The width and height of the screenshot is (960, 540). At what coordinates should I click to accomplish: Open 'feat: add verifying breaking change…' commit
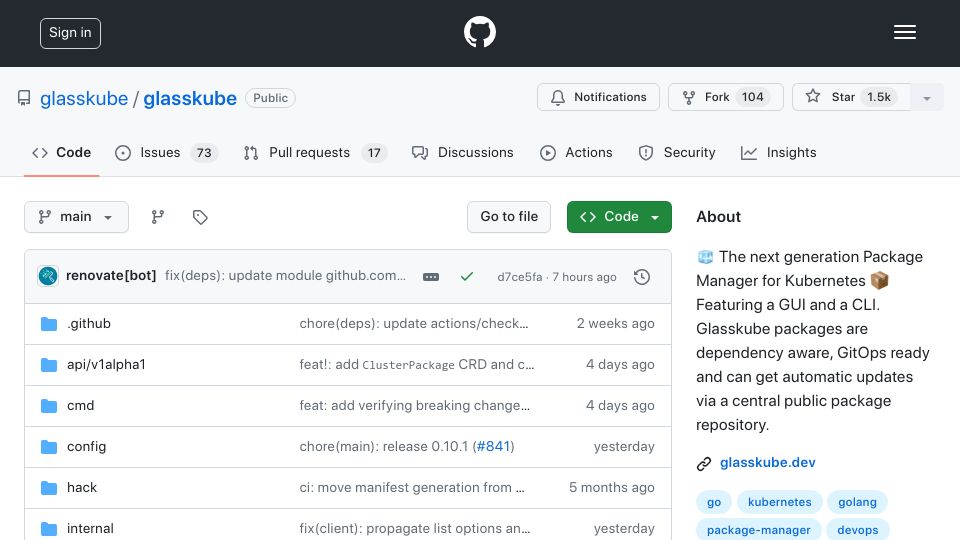tap(414, 405)
